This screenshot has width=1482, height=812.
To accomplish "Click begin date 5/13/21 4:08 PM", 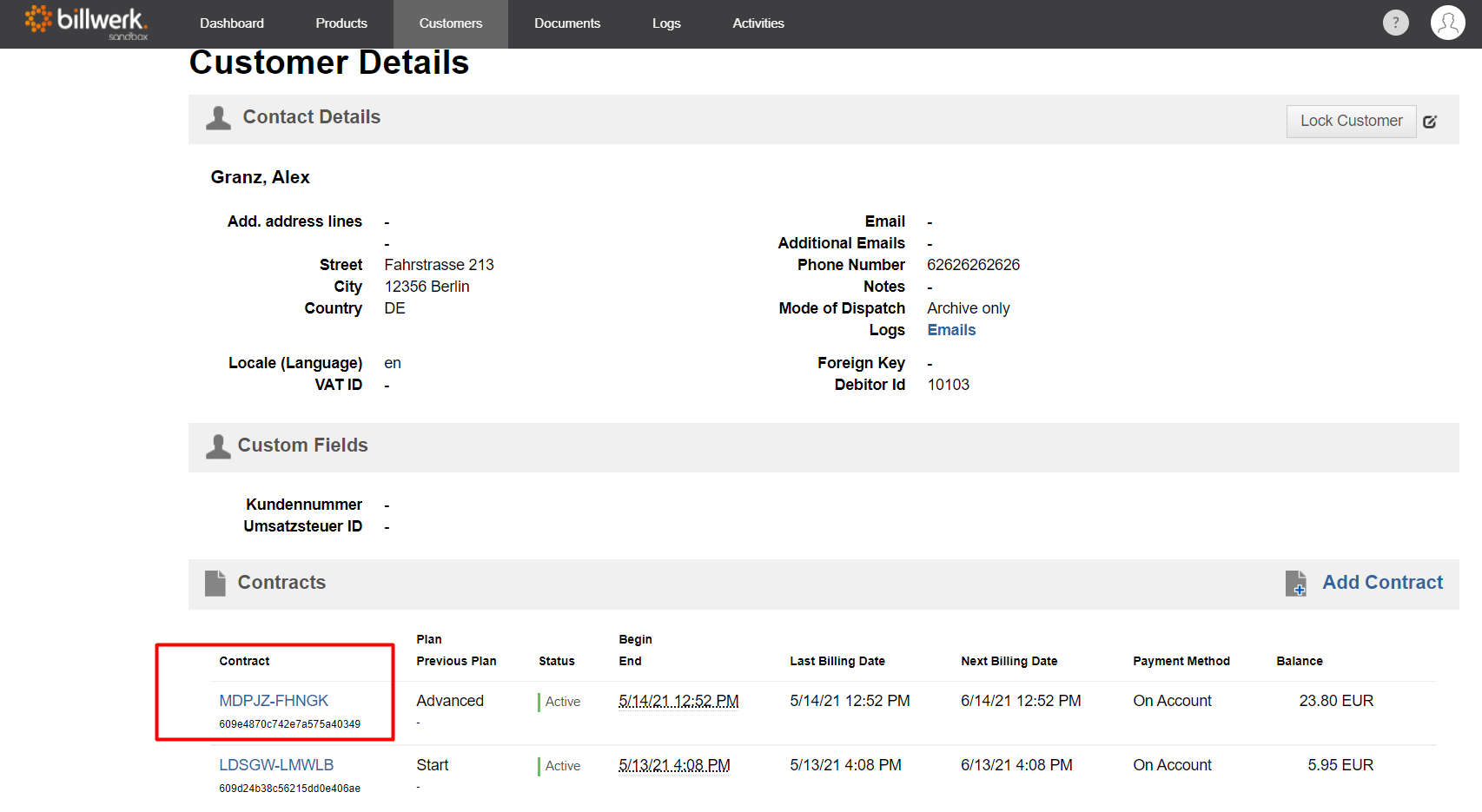I will click(674, 765).
